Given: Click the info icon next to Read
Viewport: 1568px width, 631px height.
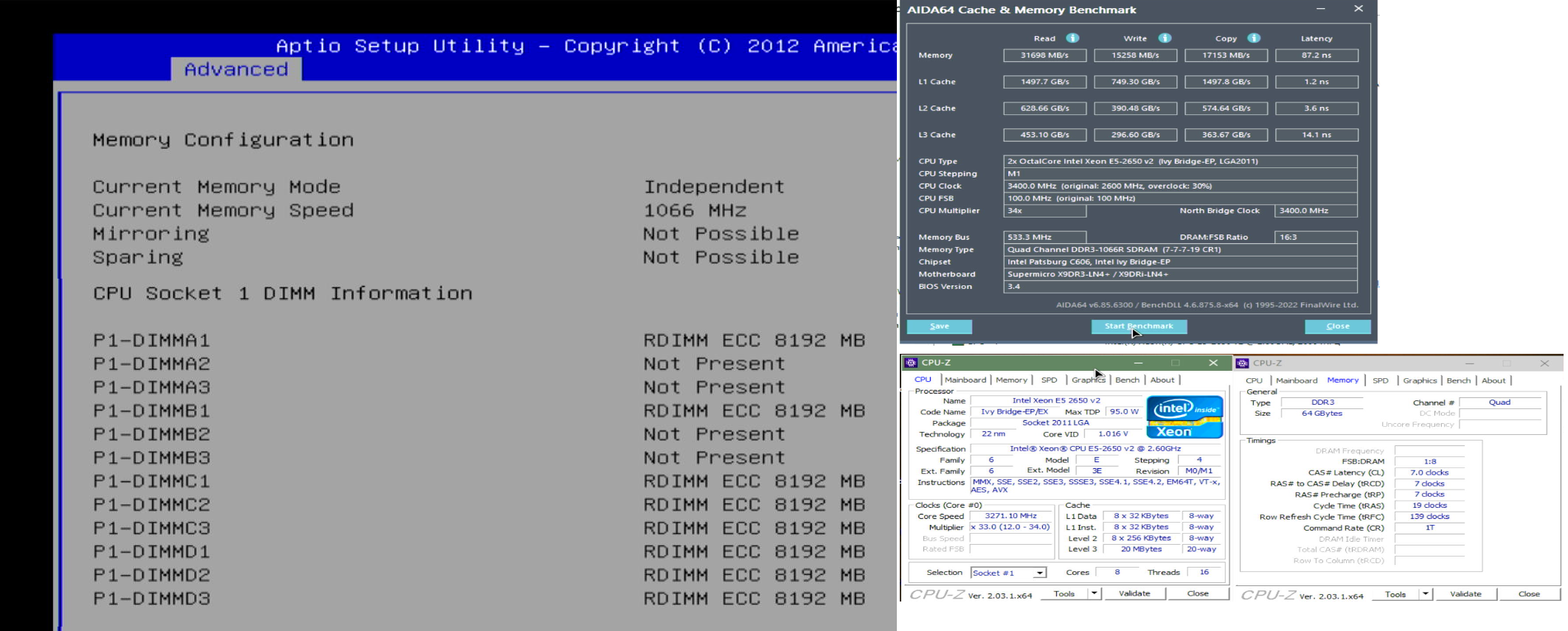Looking at the screenshot, I should [x=1072, y=38].
